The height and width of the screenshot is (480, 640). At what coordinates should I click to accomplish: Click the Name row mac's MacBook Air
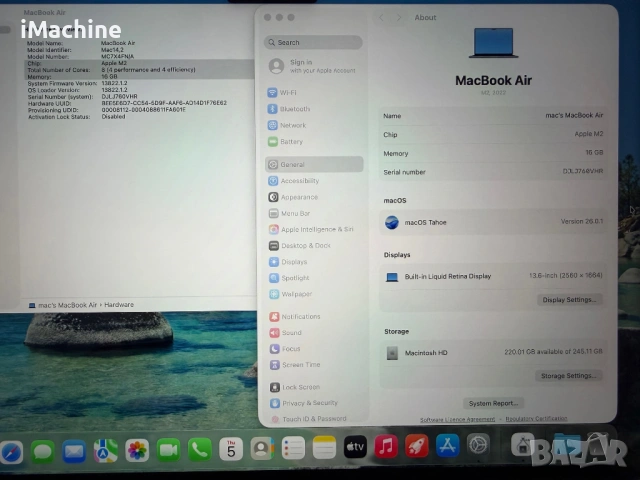[493, 116]
